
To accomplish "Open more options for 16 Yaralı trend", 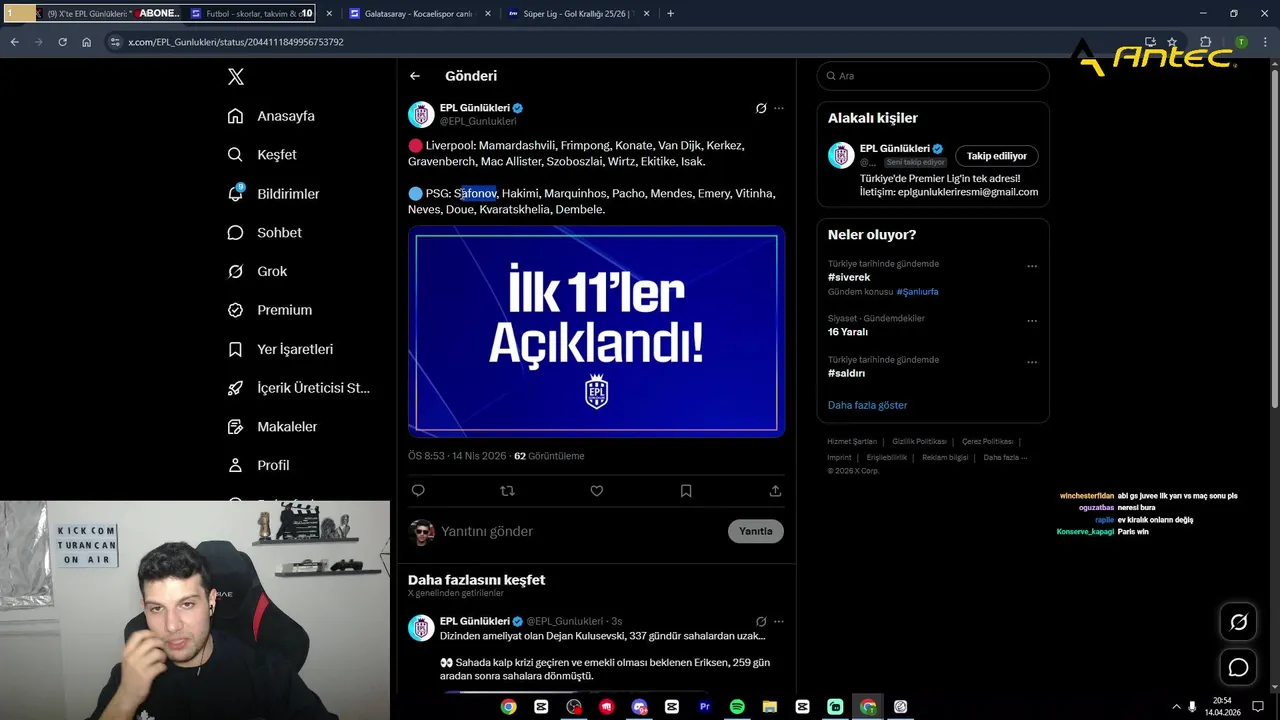I will click(1032, 322).
